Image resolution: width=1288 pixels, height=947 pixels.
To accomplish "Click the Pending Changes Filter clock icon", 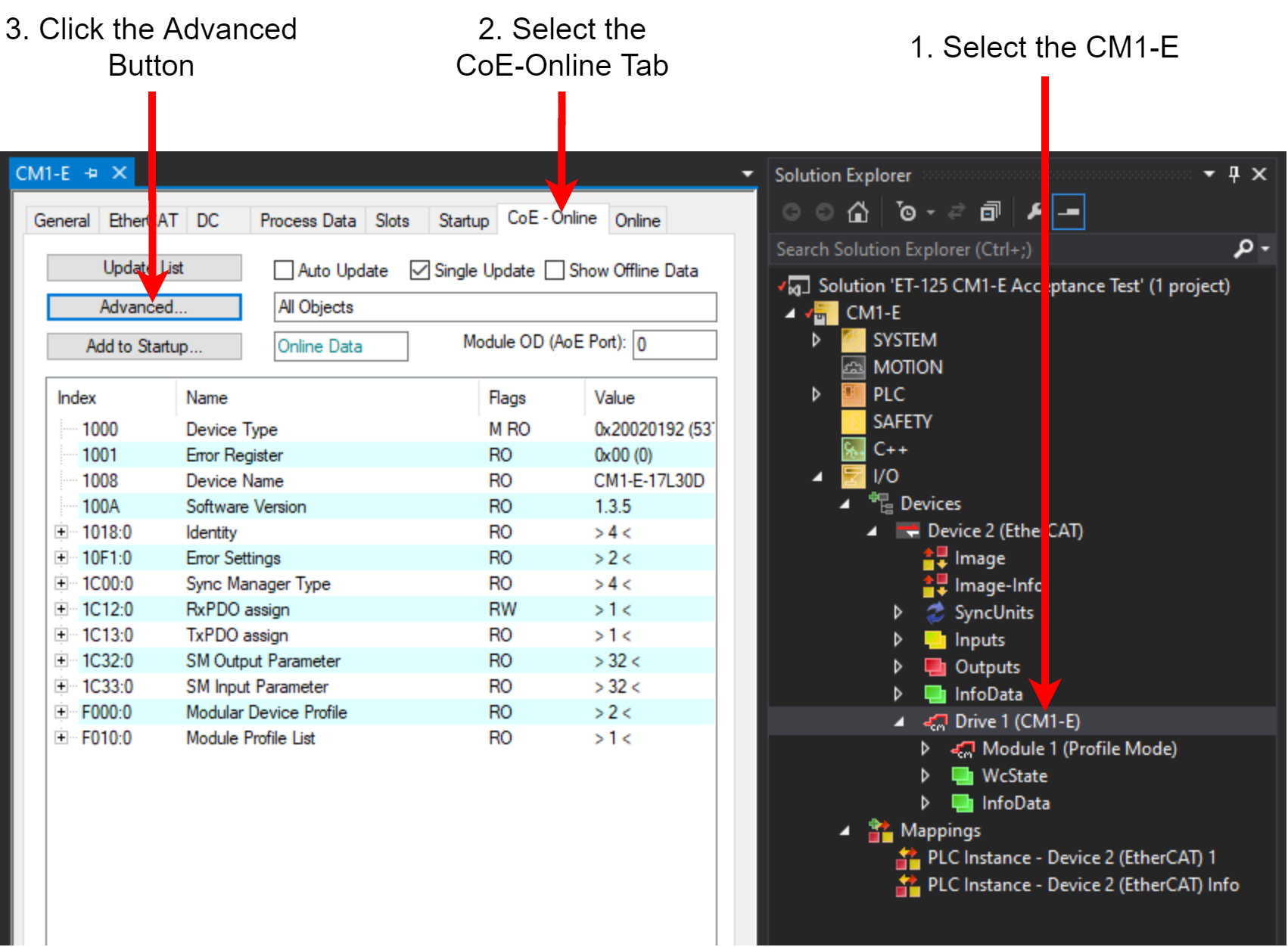I will pos(906,212).
